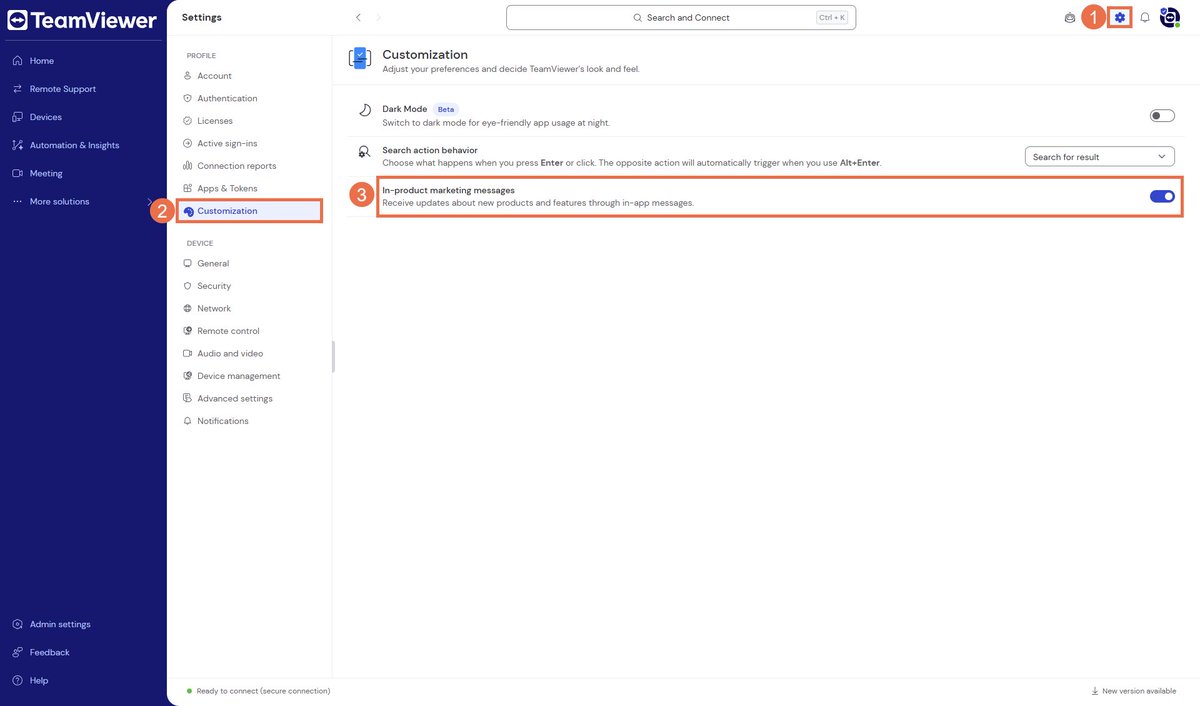Click the Apps & Tokens icon

[x=188, y=188]
